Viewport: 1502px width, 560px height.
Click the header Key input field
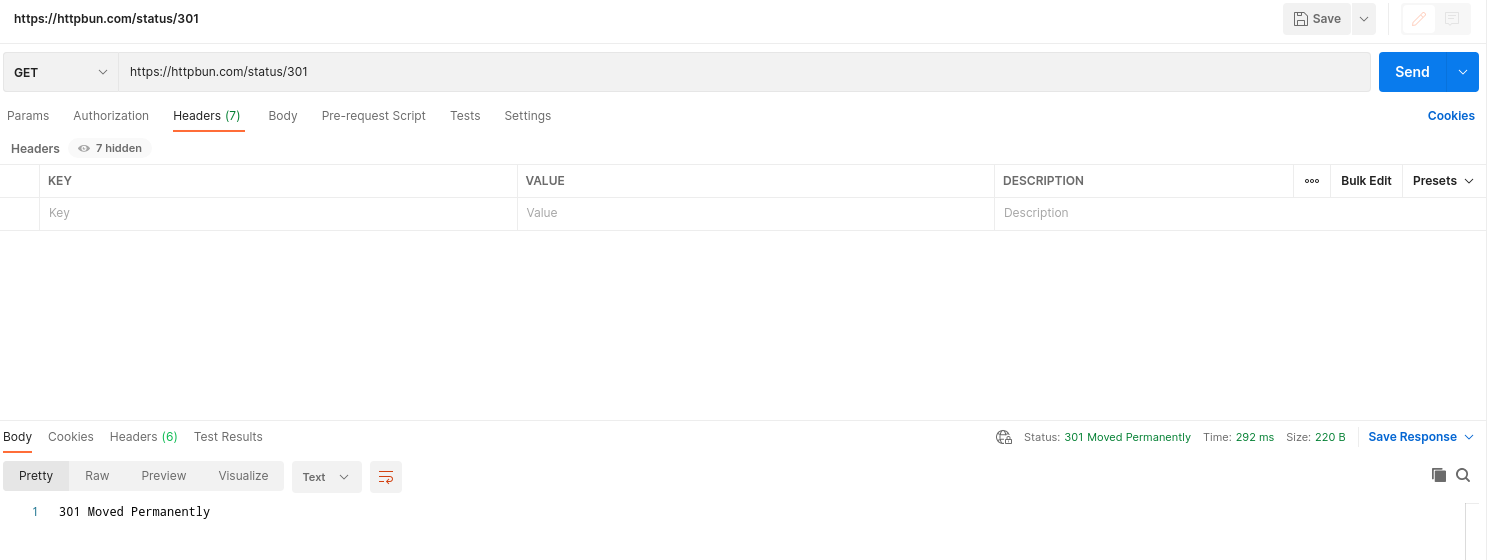pos(278,213)
